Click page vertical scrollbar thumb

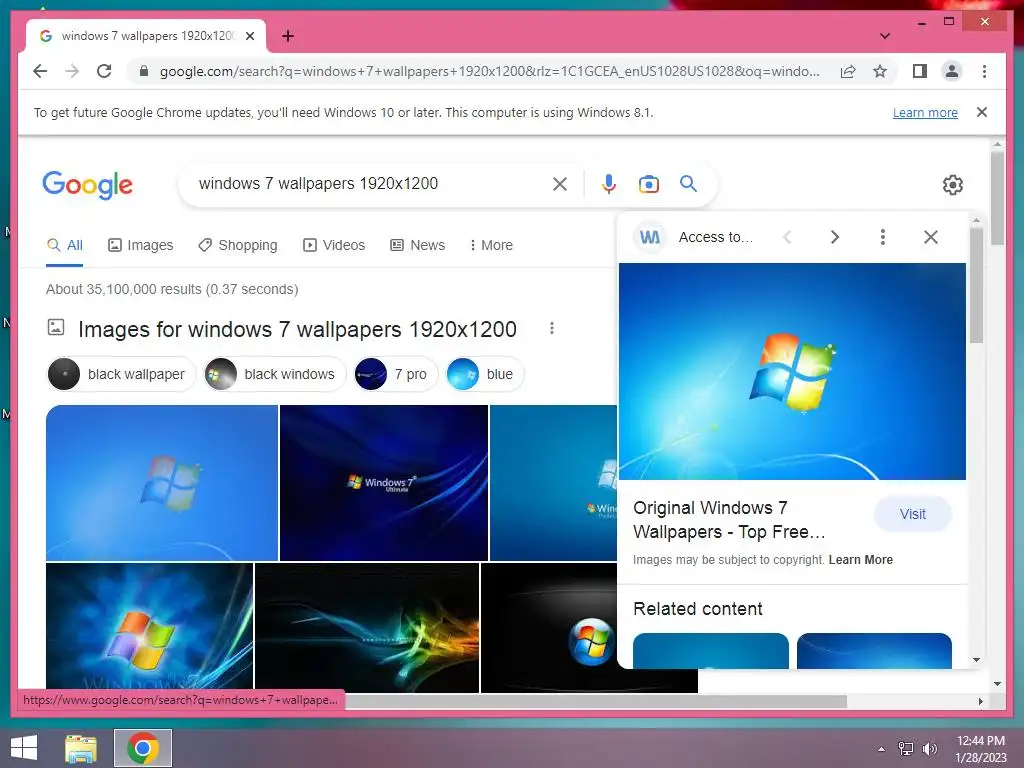point(997,198)
